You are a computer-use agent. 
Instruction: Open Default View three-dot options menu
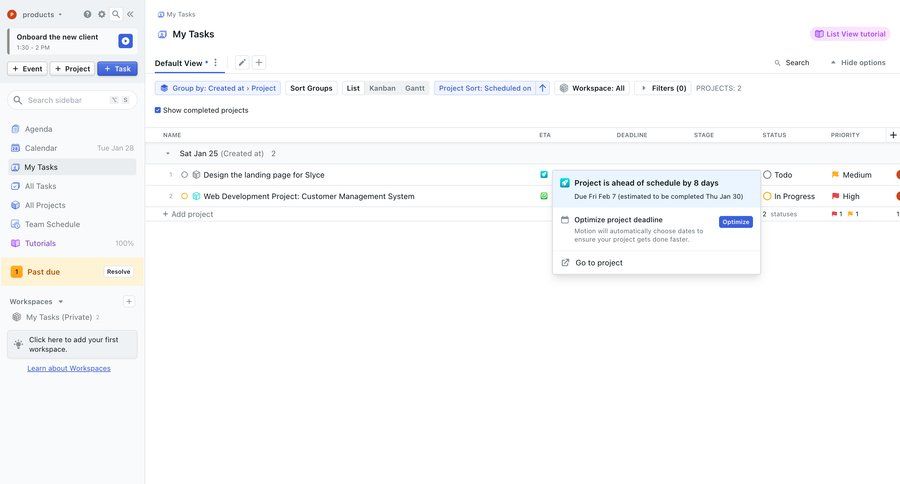[215, 63]
